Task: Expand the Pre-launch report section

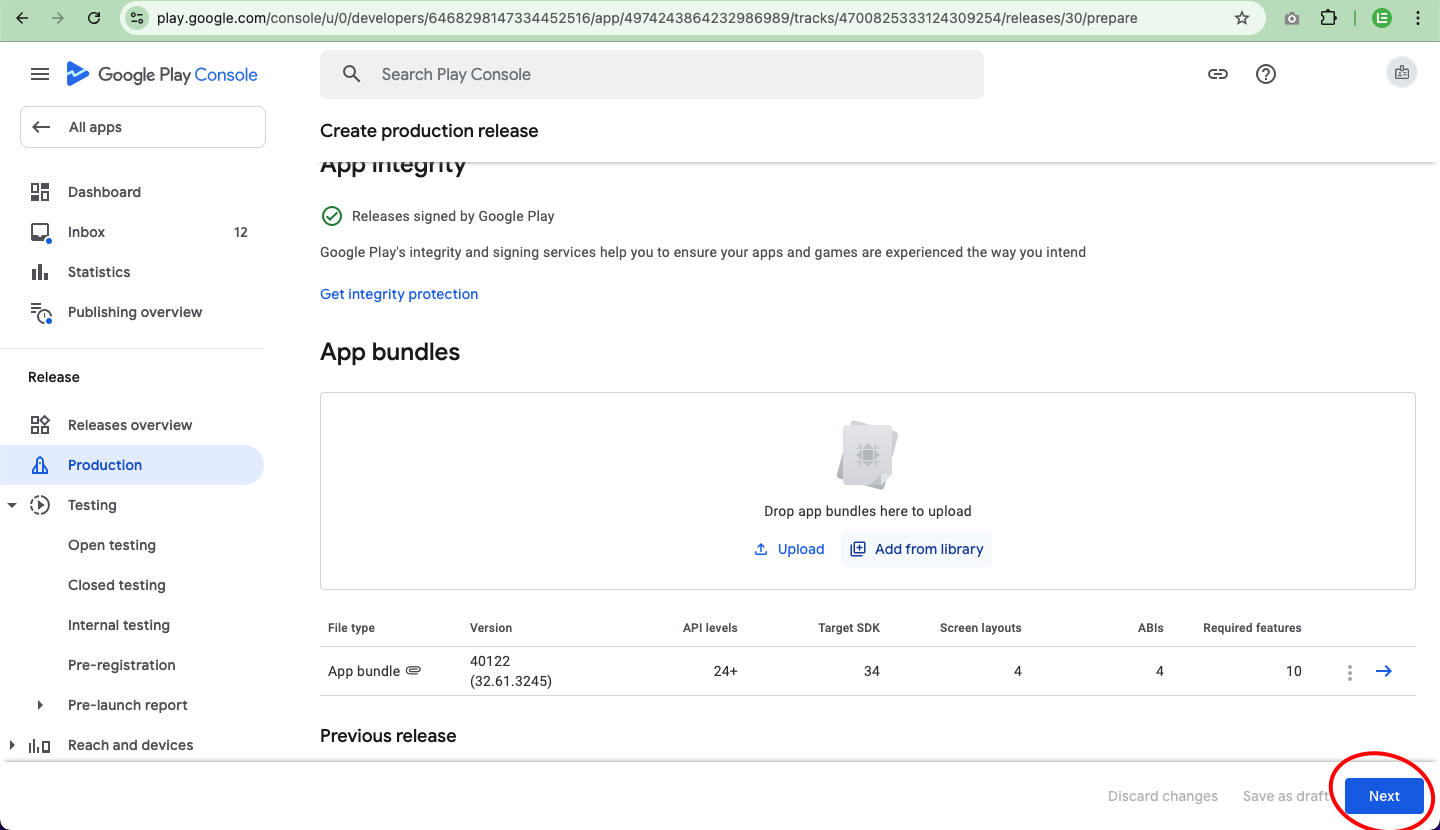Action: (x=40, y=705)
